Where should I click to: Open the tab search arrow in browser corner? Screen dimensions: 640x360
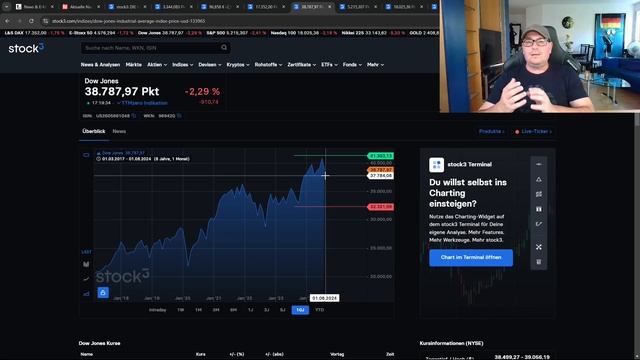7,7
